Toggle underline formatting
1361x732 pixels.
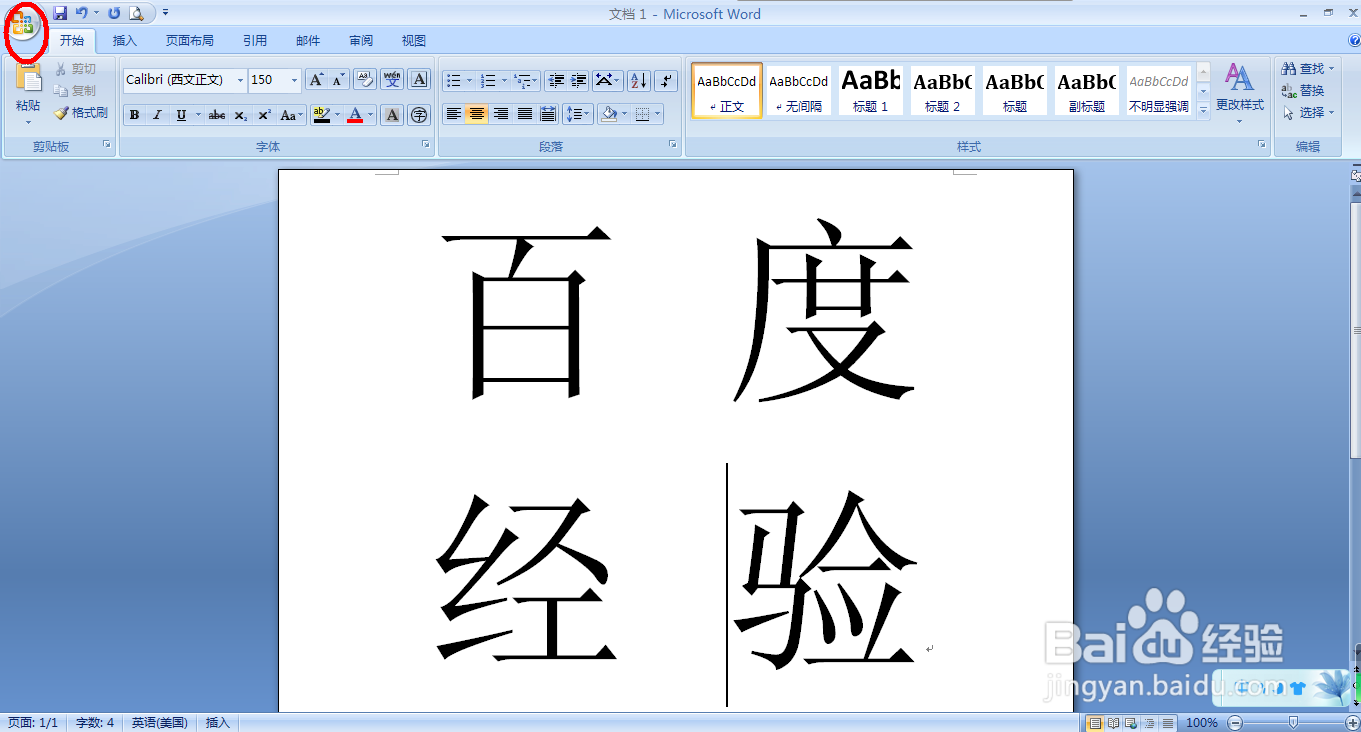[181, 115]
